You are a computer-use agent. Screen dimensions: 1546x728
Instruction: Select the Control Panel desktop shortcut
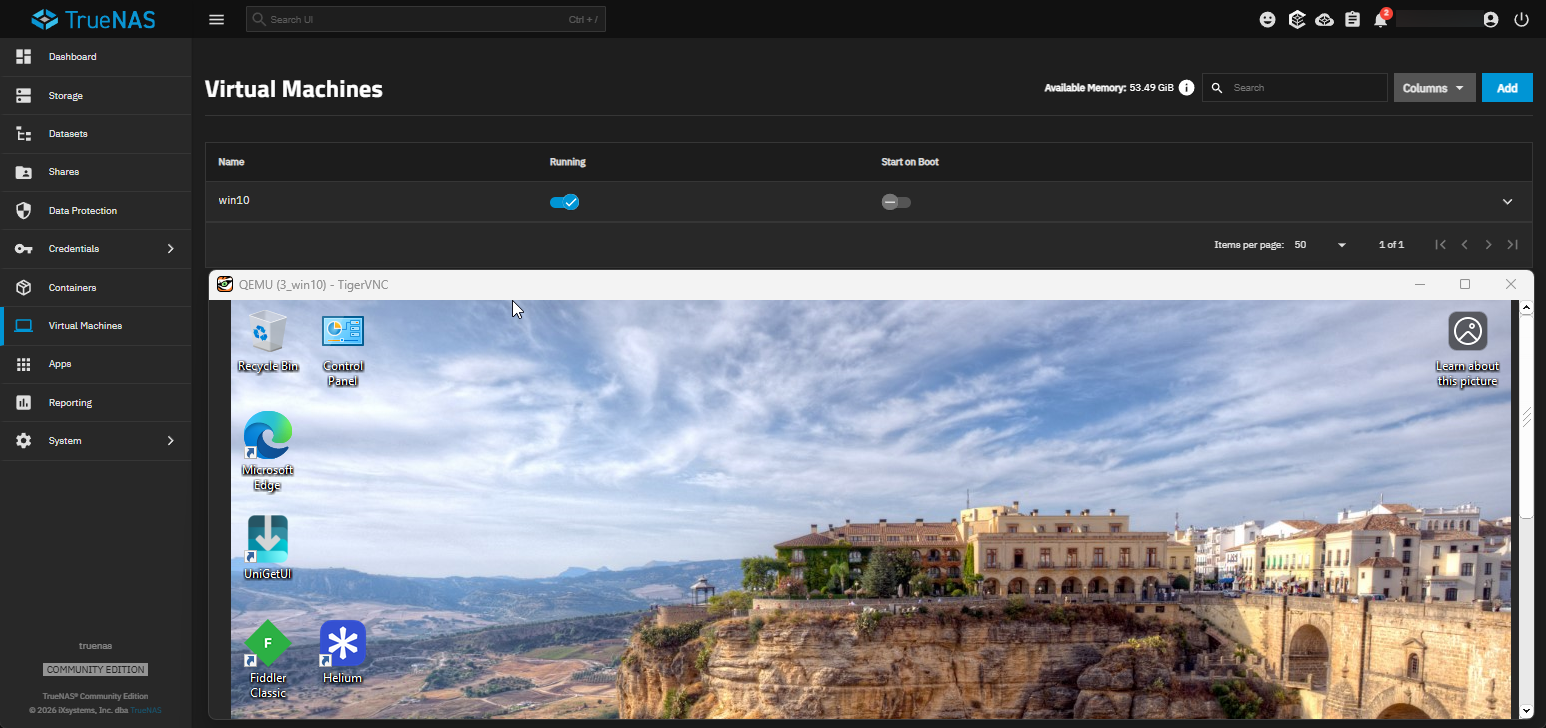(x=343, y=350)
